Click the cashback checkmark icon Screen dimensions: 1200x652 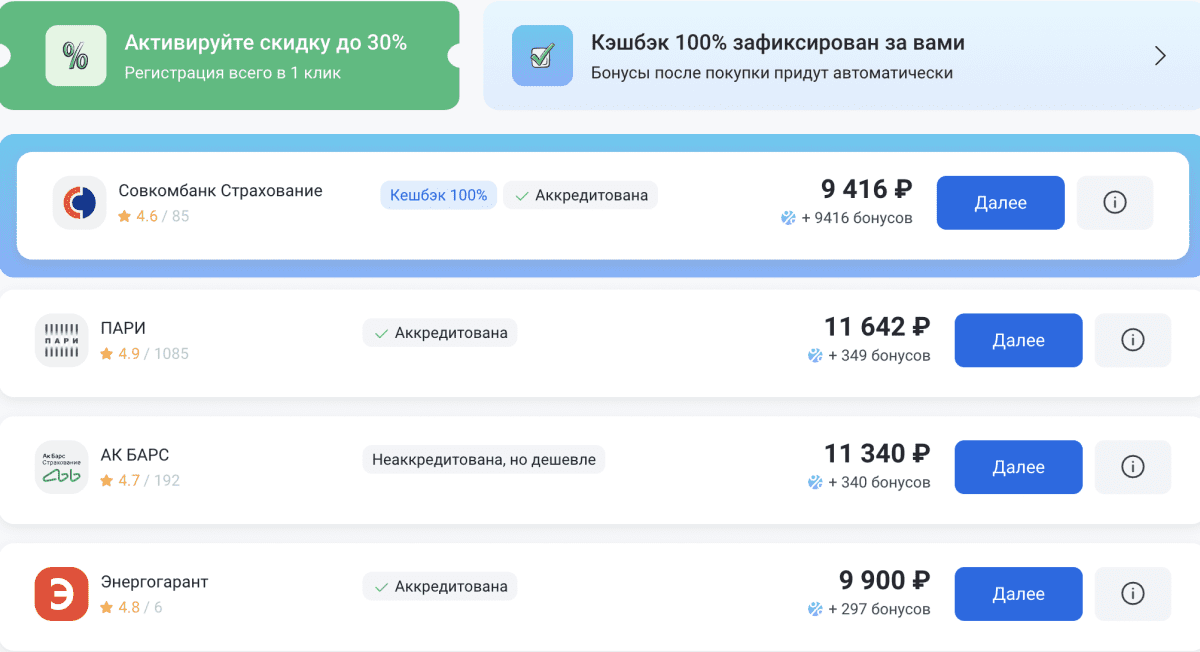541,56
